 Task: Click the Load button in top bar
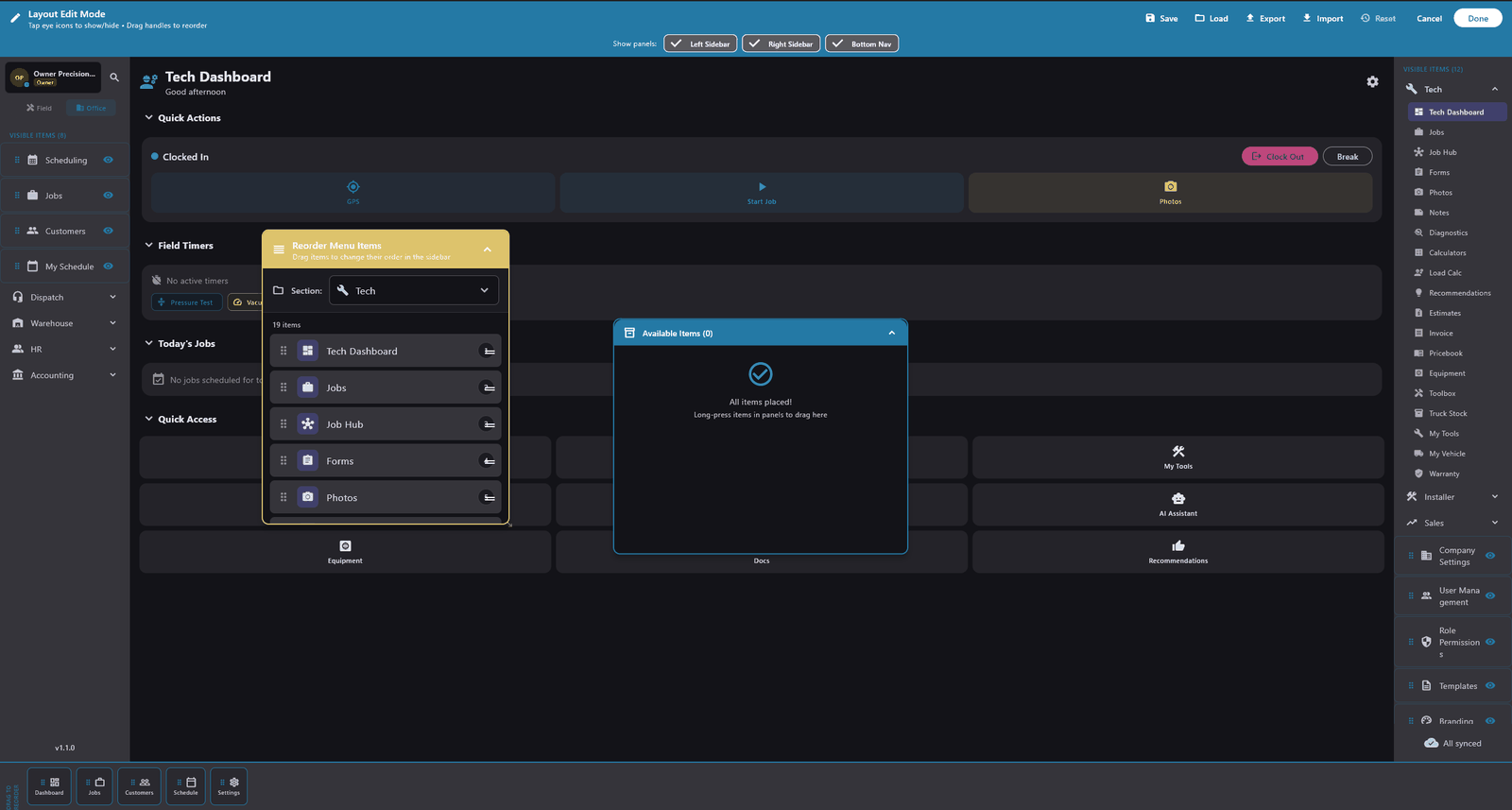[x=1211, y=18]
